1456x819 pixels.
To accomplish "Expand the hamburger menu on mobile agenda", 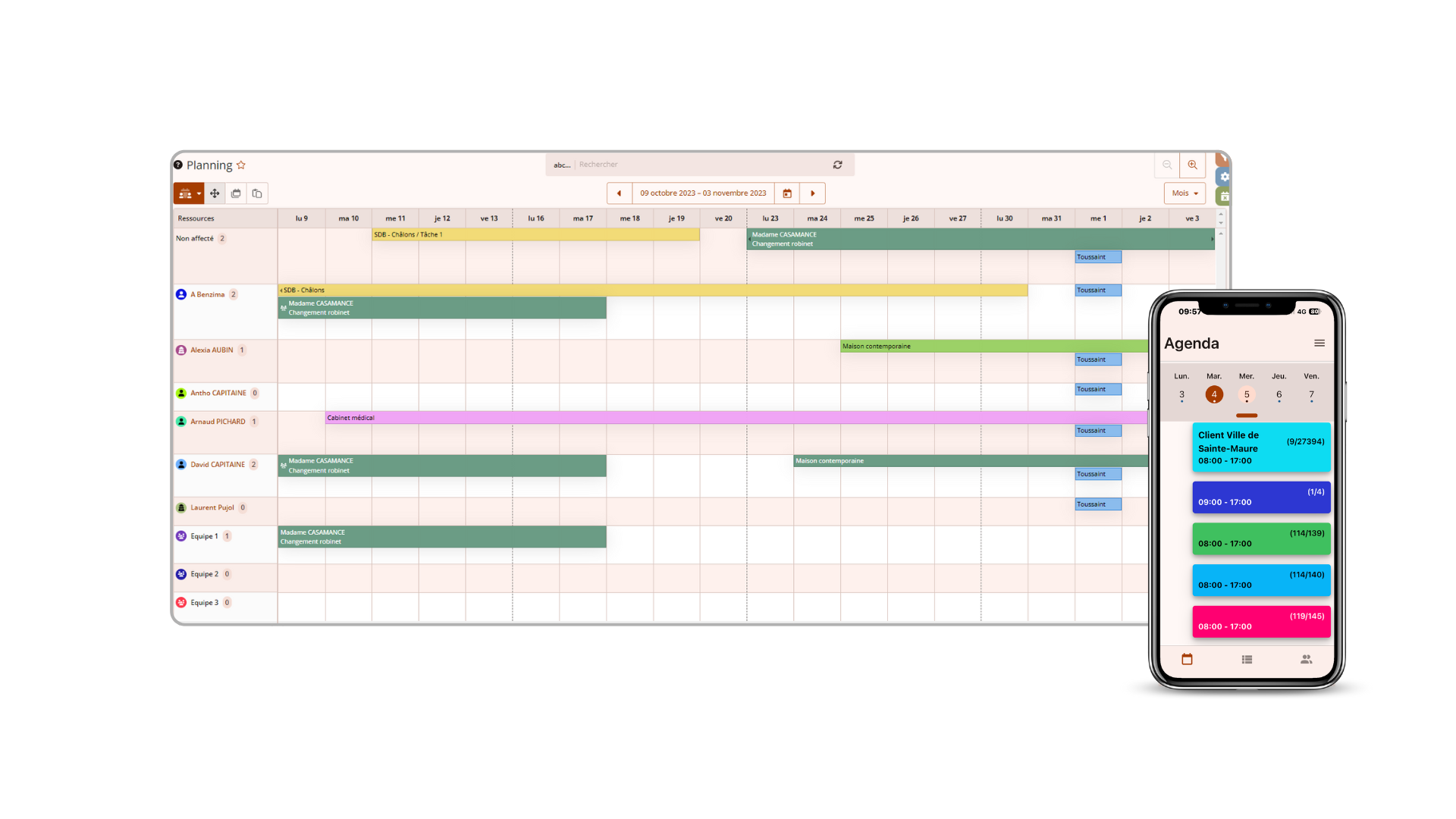I will point(1320,343).
